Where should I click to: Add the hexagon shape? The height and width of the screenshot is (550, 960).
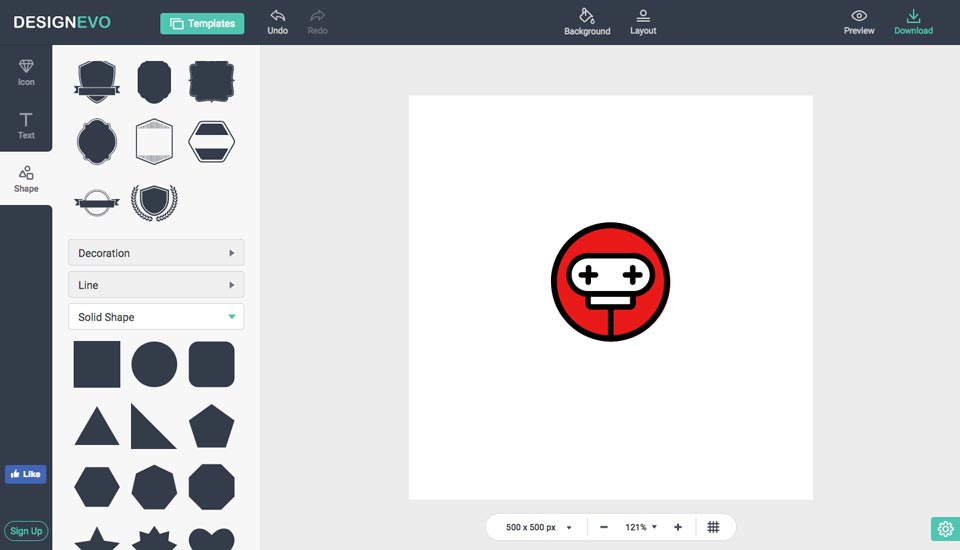tap(97, 487)
